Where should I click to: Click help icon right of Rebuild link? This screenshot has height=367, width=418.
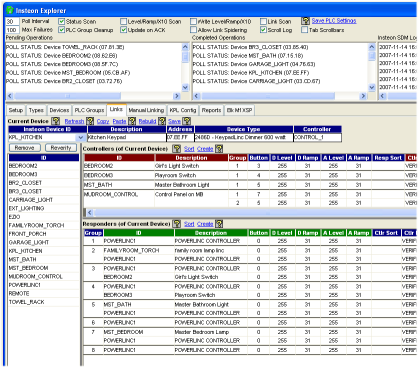pos(162,121)
